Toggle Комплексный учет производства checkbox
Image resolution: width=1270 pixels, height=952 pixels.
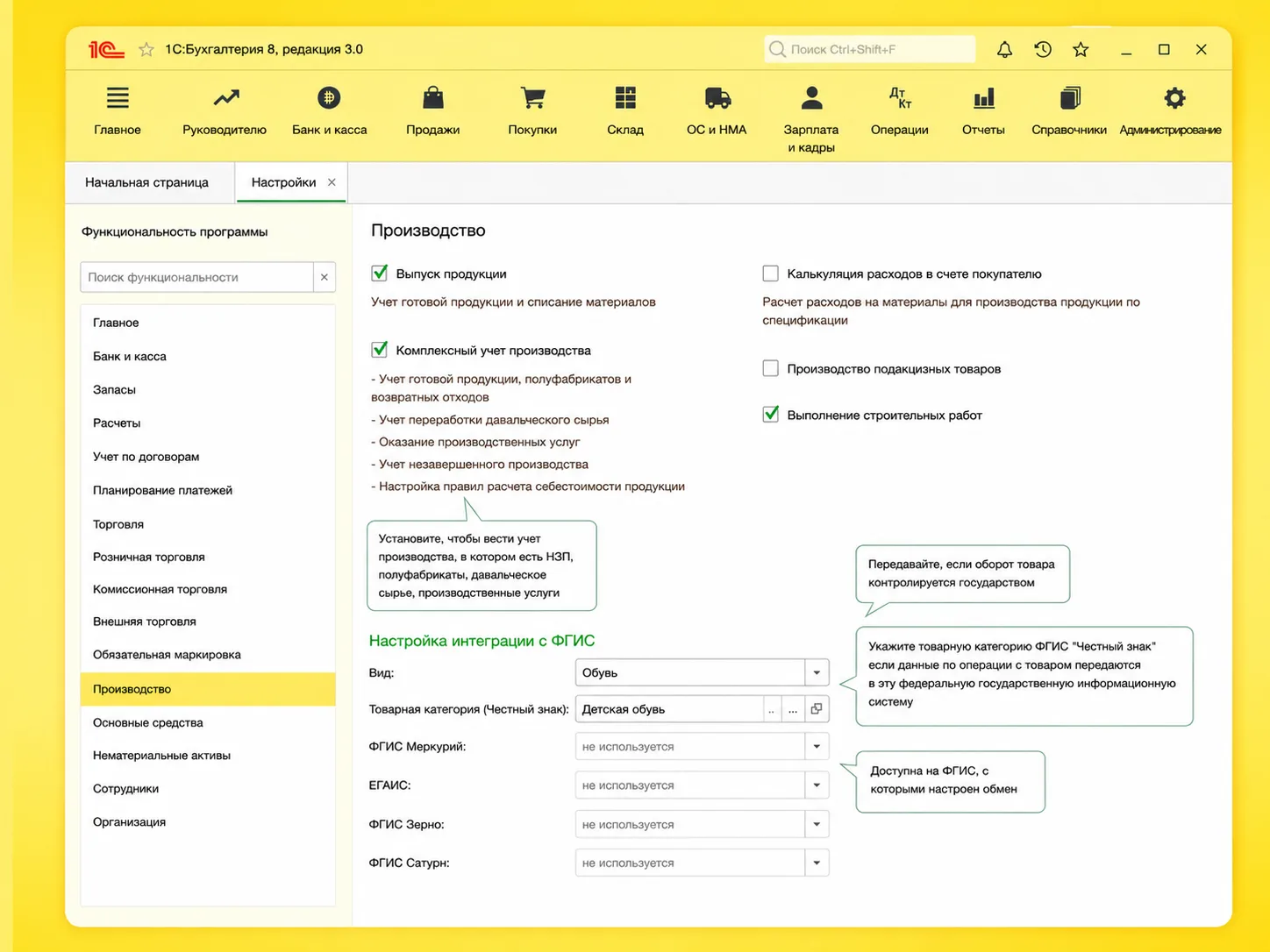(380, 350)
